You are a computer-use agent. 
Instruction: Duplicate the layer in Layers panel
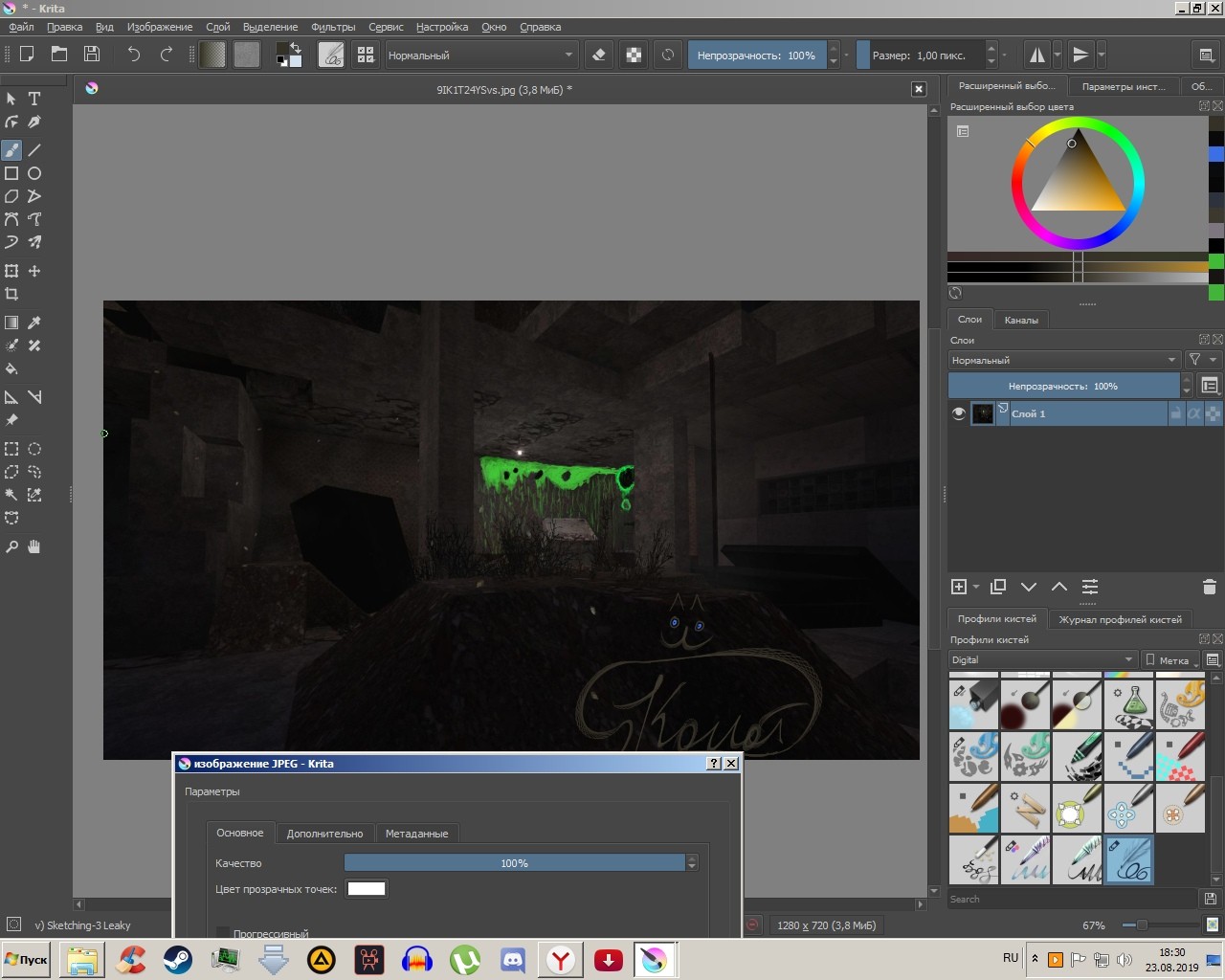[998, 587]
